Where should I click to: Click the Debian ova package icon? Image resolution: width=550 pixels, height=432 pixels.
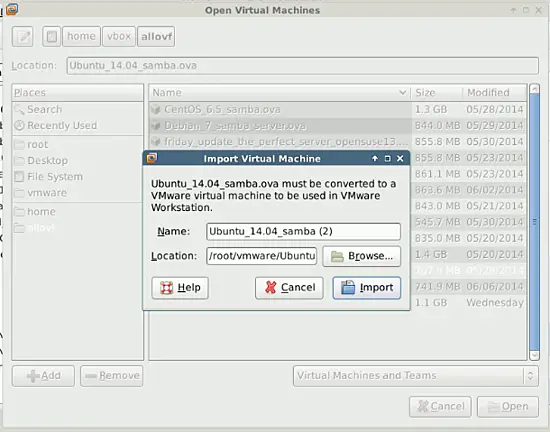[x=156, y=126]
